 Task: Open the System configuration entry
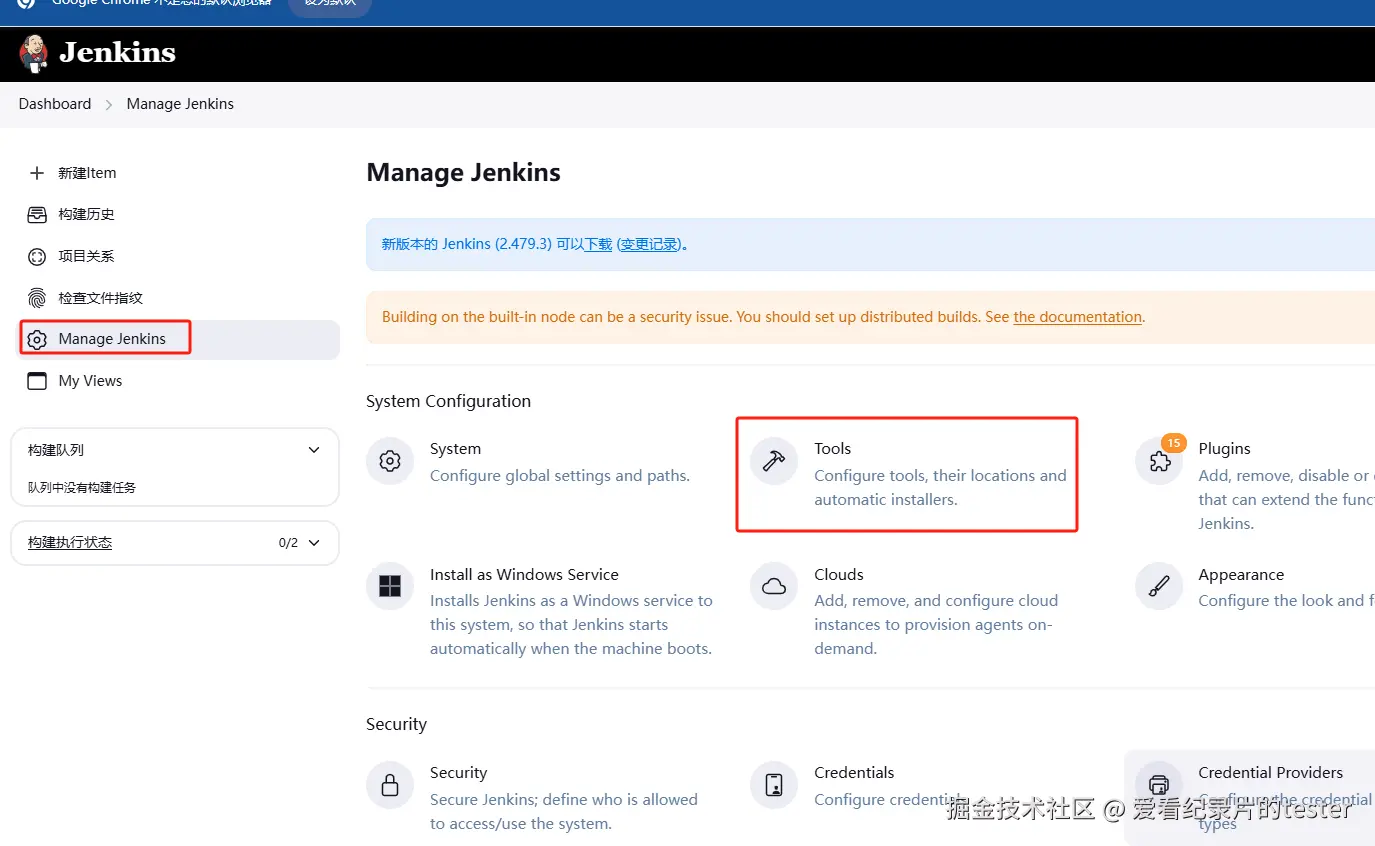(x=455, y=449)
